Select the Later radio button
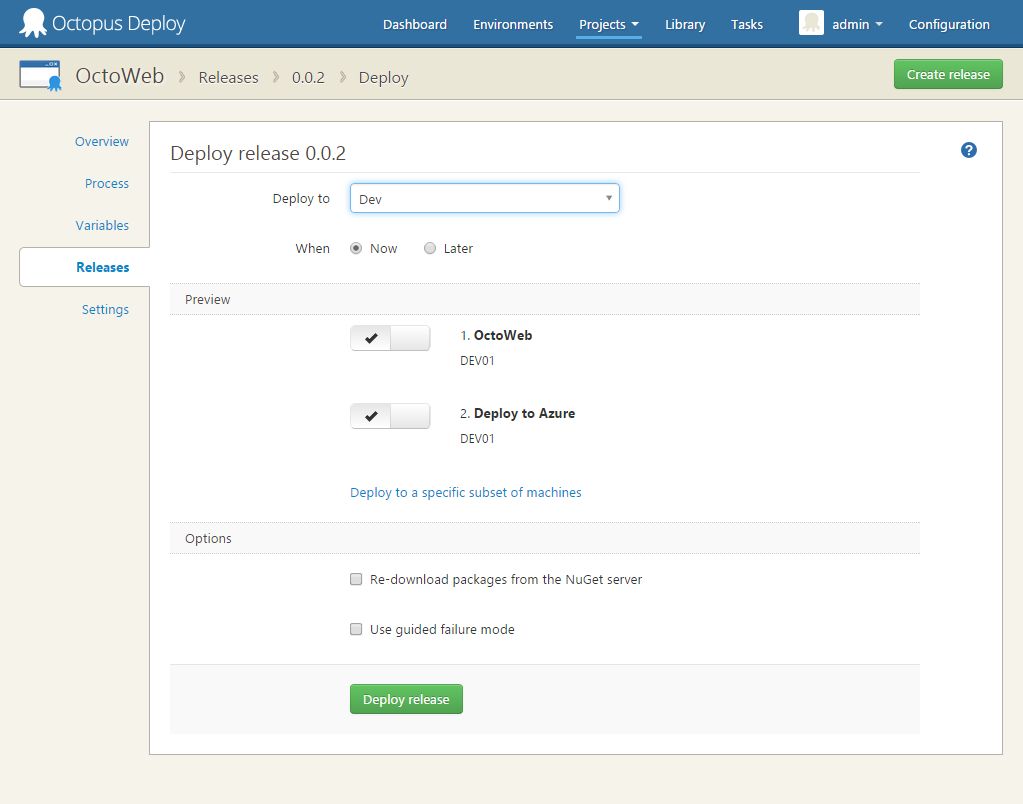 [430, 248]
